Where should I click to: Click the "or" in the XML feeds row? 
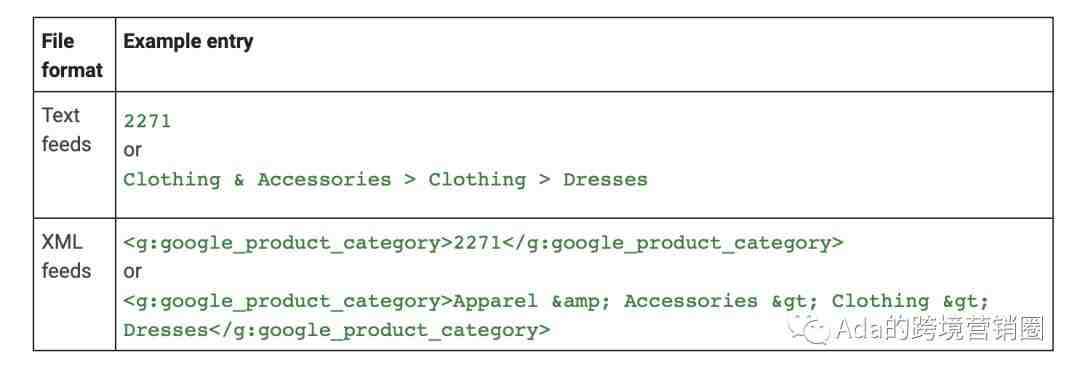[132, 272]
